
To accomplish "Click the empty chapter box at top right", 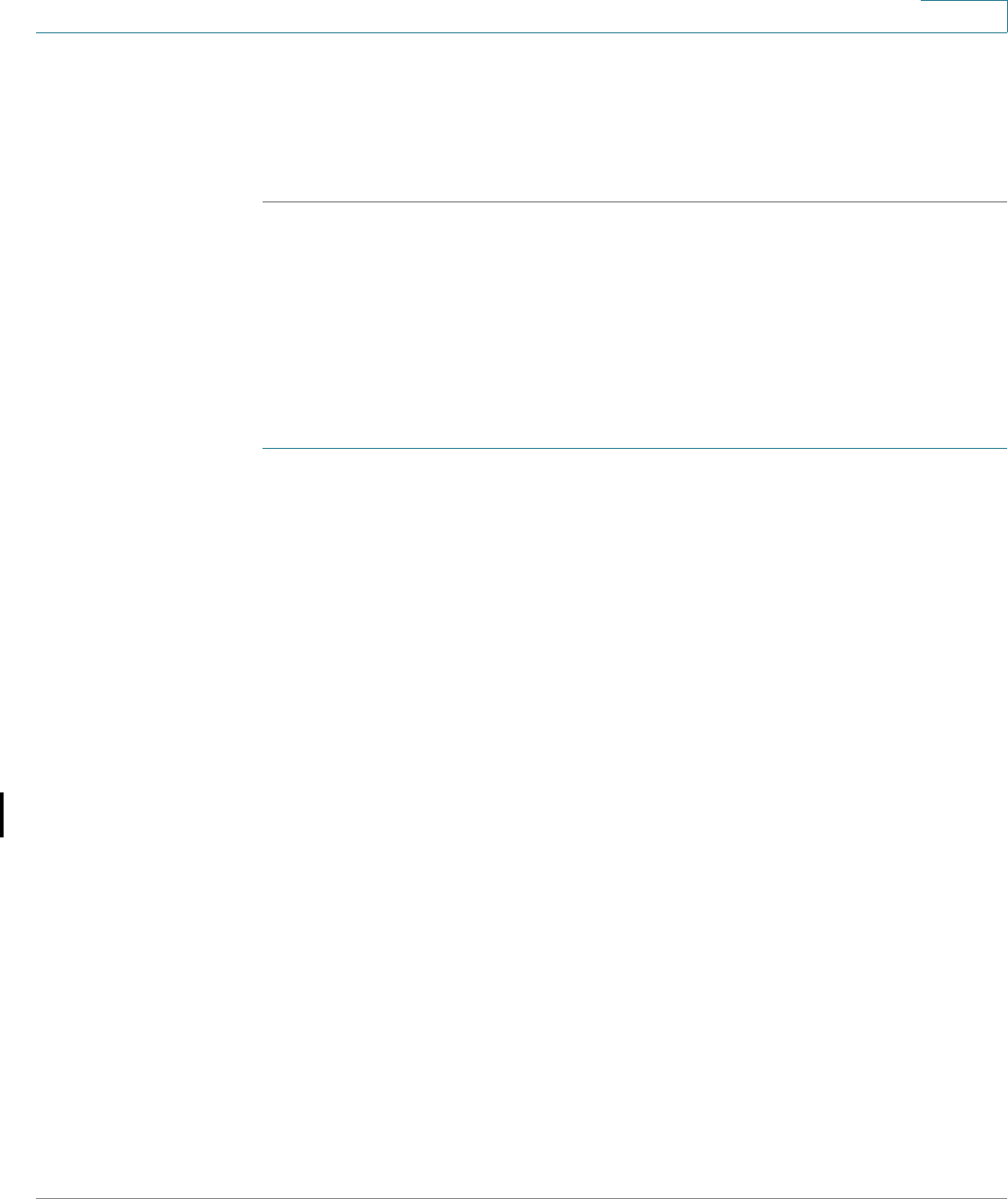I will [964, 16].
